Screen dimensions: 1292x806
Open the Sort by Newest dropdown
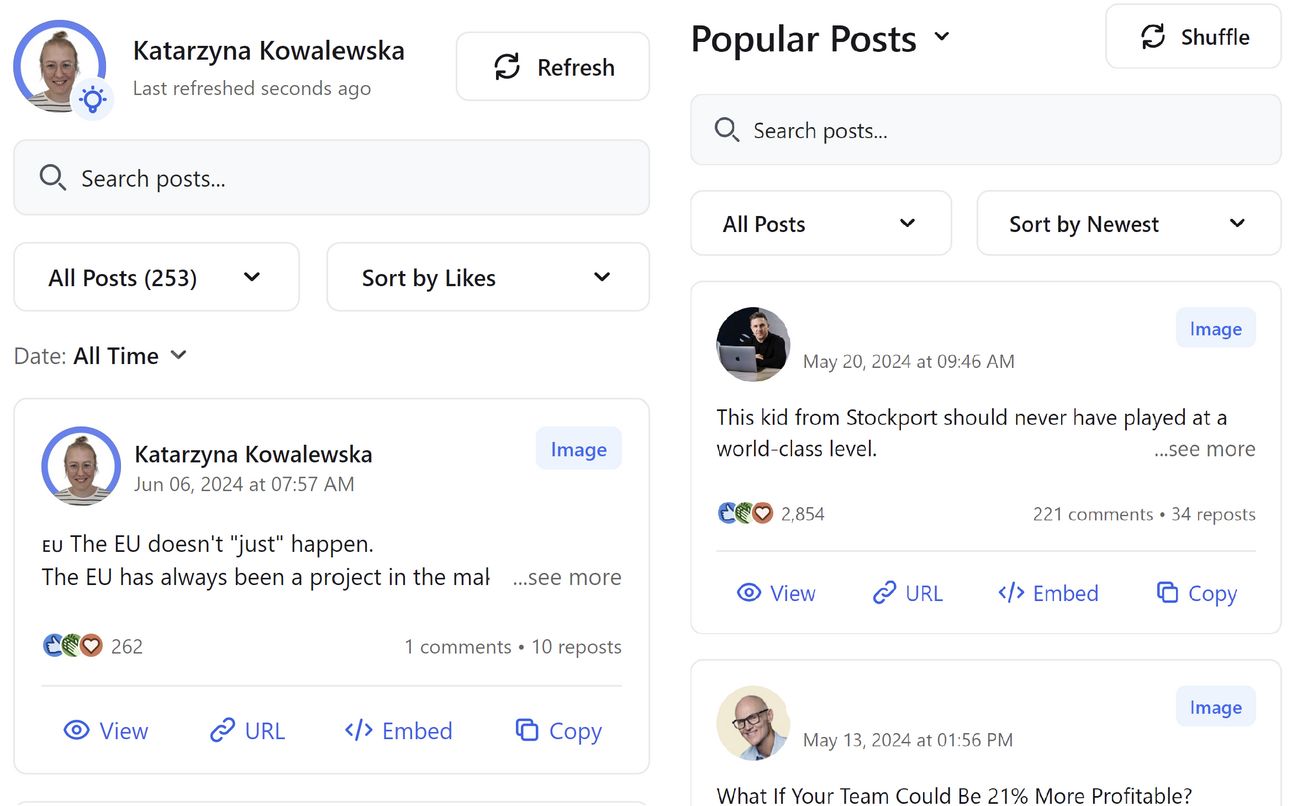pyautogui.click(x=1127, y=223)
